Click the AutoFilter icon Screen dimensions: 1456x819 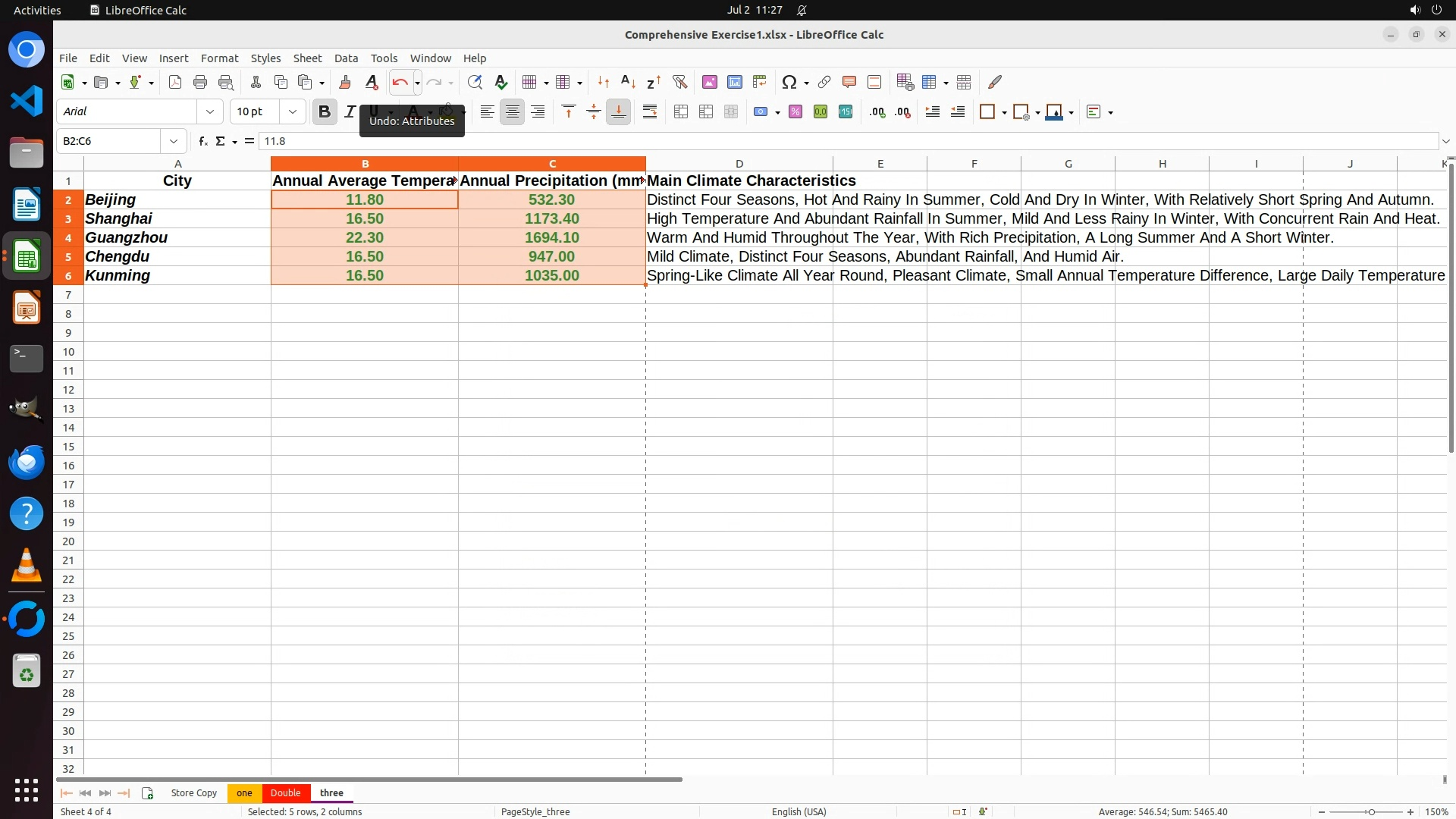coord(679,82)
